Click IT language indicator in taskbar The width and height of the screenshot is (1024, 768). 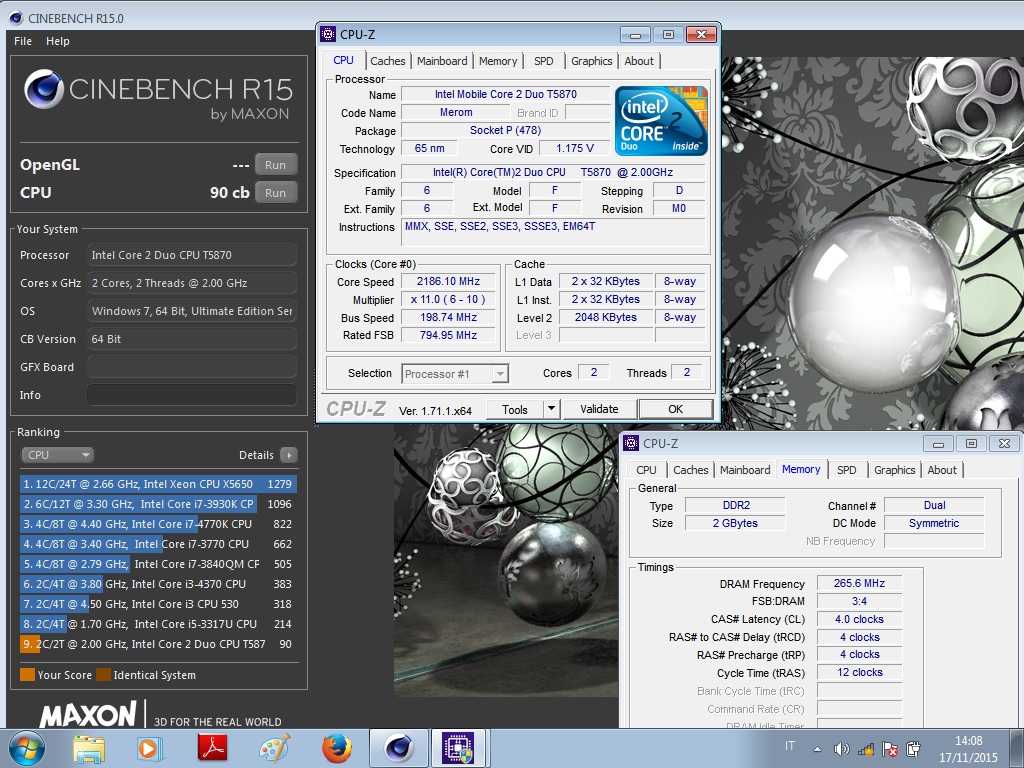click(790, 746)
